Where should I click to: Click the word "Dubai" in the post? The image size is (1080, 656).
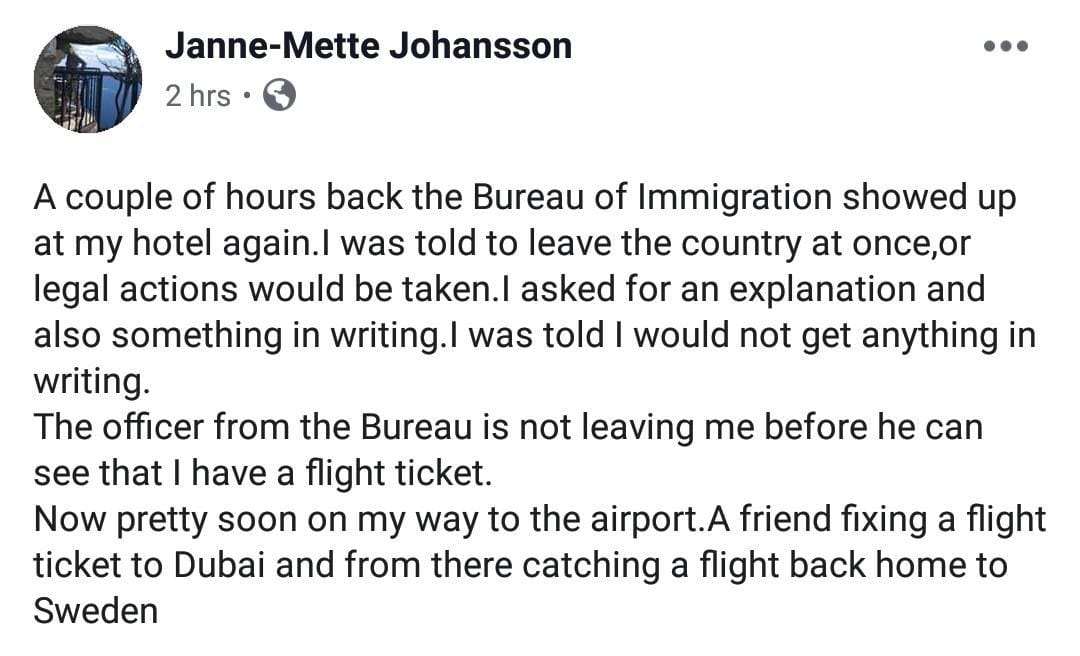coord(220,565)
